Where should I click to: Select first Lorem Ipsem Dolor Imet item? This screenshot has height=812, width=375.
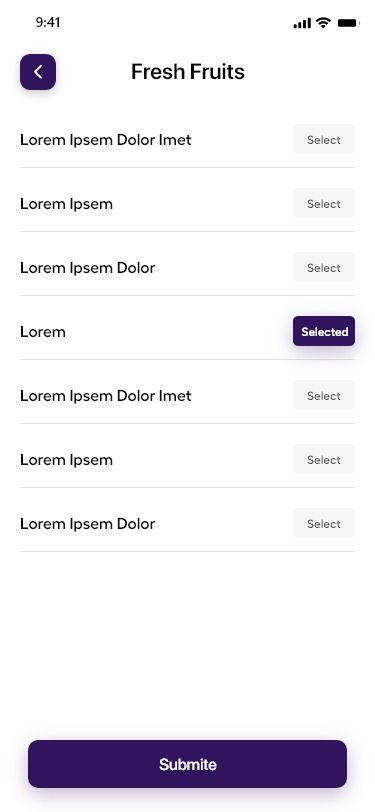[x=324, y=139]
